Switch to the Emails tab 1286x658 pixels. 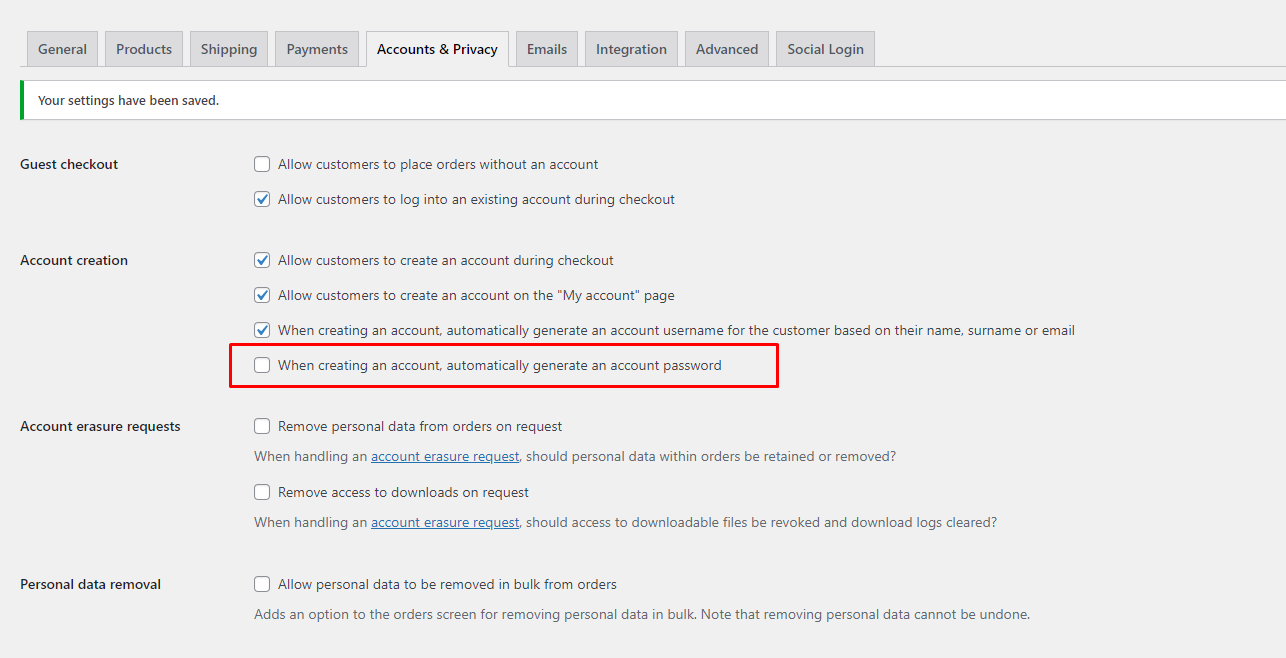(x=547, y=49)
